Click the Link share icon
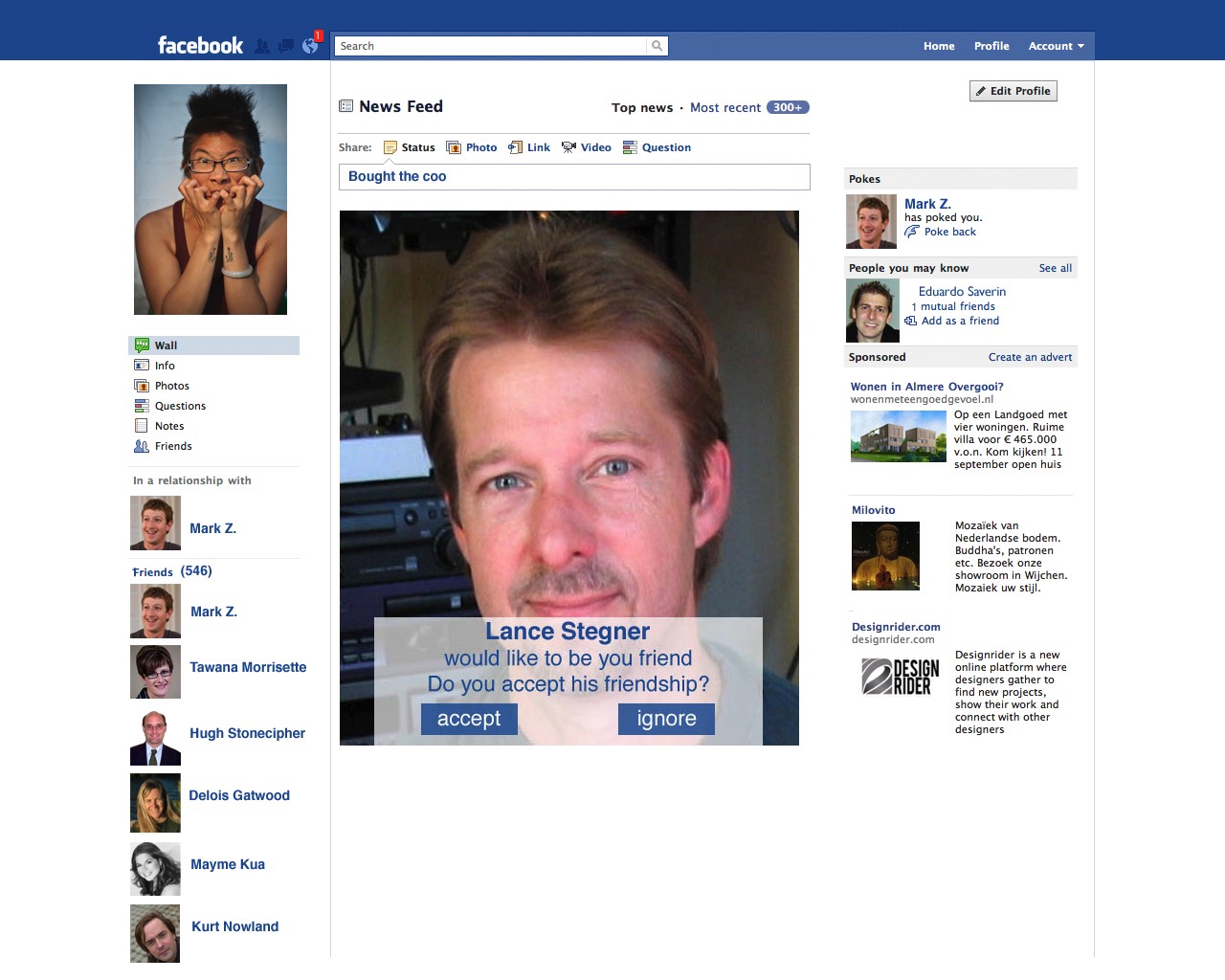Image resolution: width=1225 pixels, height=980 pixels. 515,147
